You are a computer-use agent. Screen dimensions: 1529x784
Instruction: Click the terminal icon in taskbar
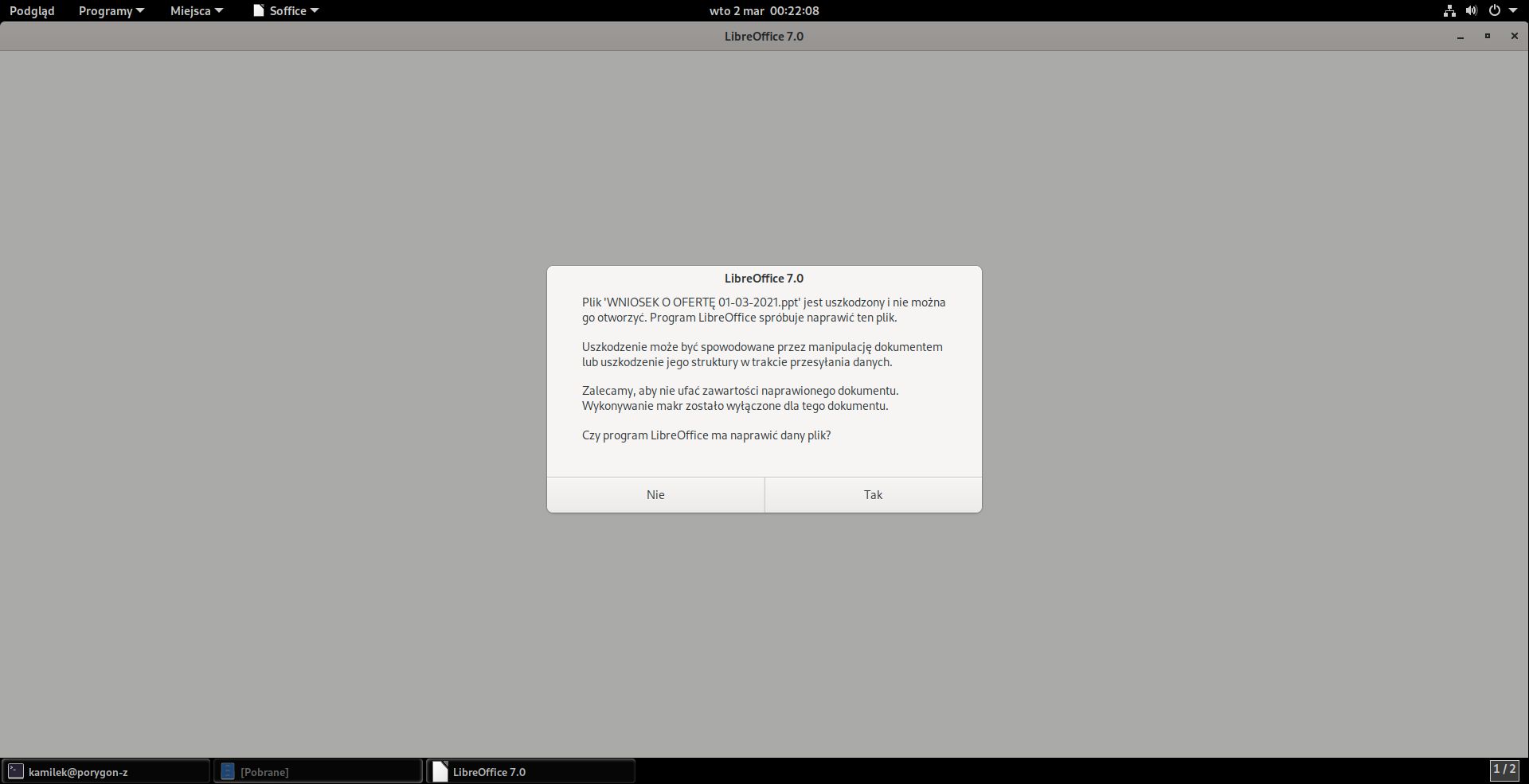(x=15, y=771)
